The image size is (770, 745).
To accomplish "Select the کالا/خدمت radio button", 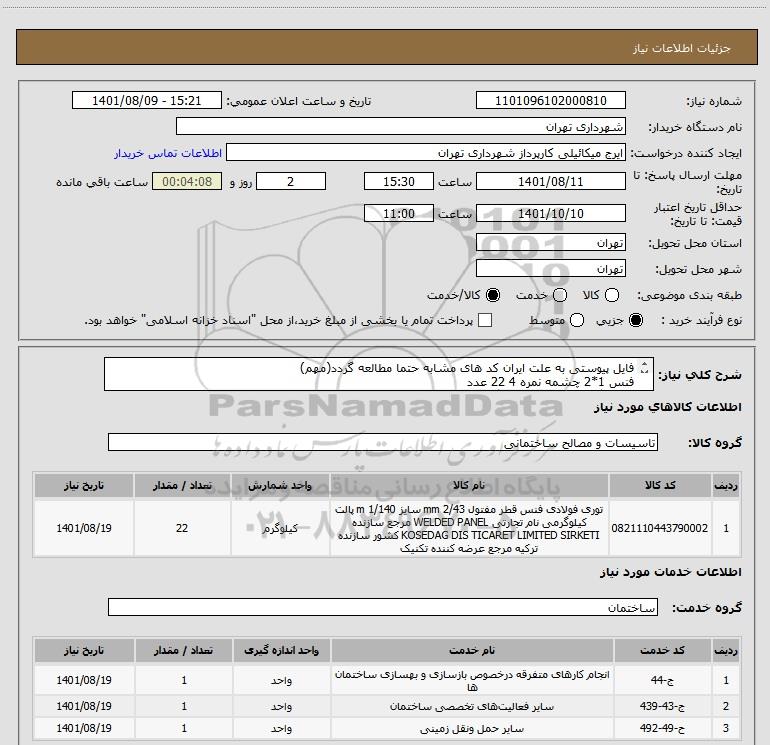I will pos(493,295).
